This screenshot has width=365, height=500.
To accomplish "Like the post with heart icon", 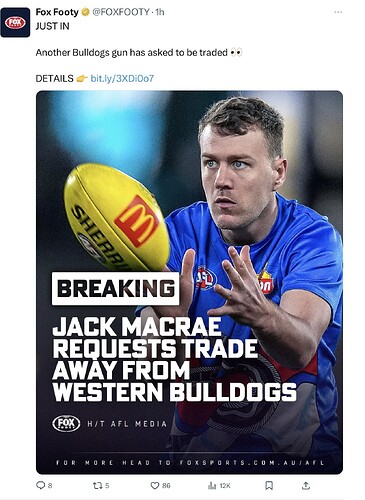I will pos(155,486).
